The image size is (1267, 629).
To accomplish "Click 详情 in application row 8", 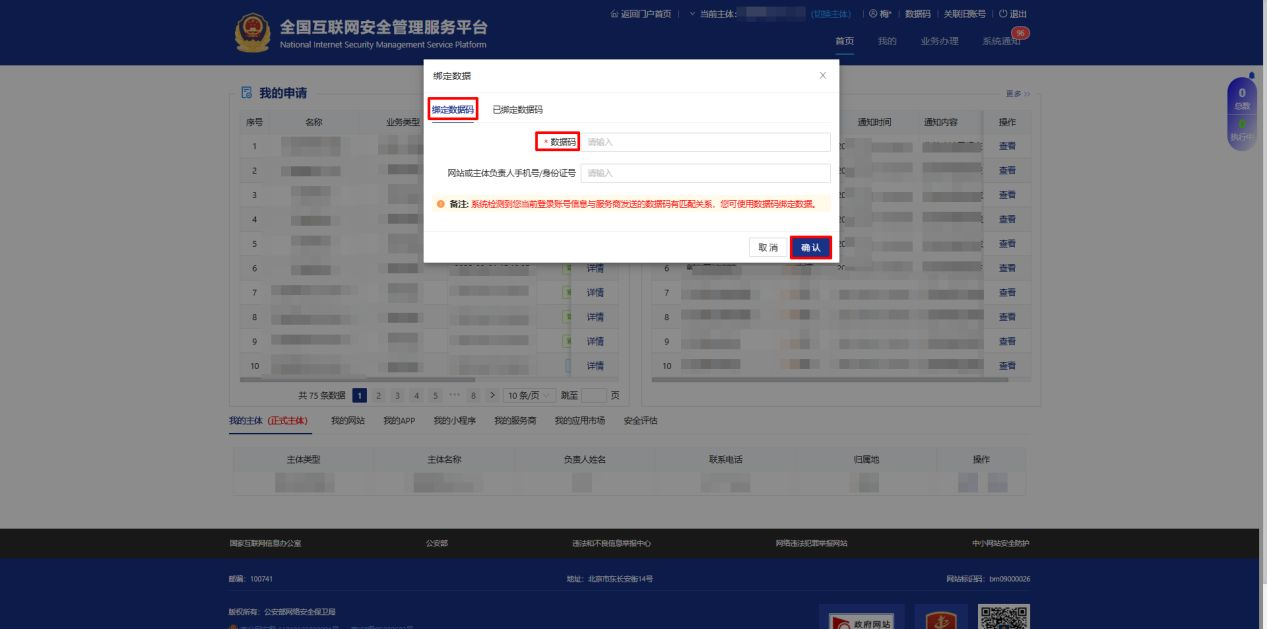I will 595,317.
